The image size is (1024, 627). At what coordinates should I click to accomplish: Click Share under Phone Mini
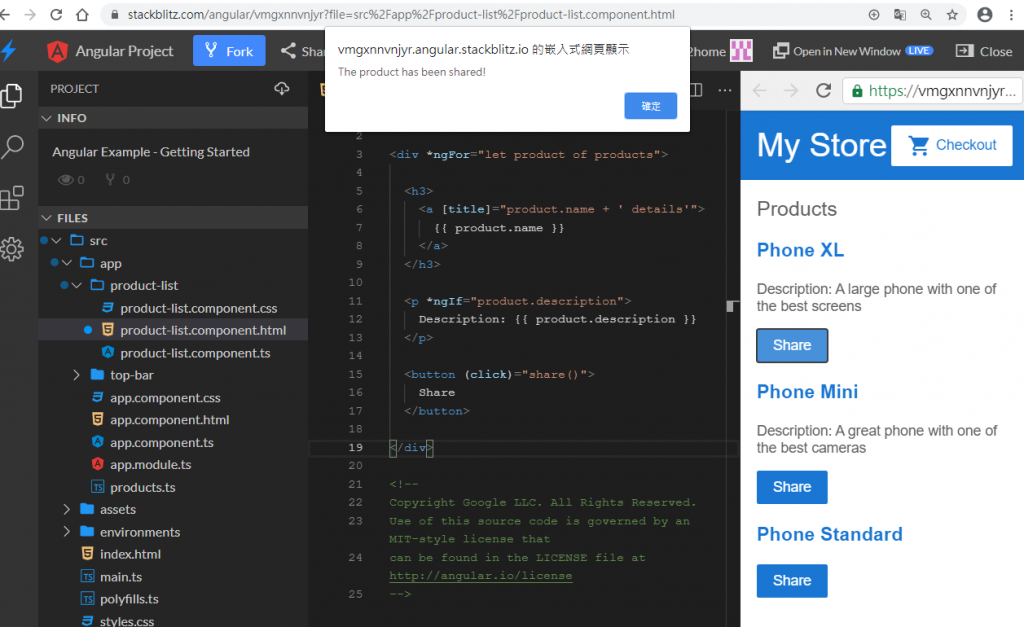tap(792, 487)
